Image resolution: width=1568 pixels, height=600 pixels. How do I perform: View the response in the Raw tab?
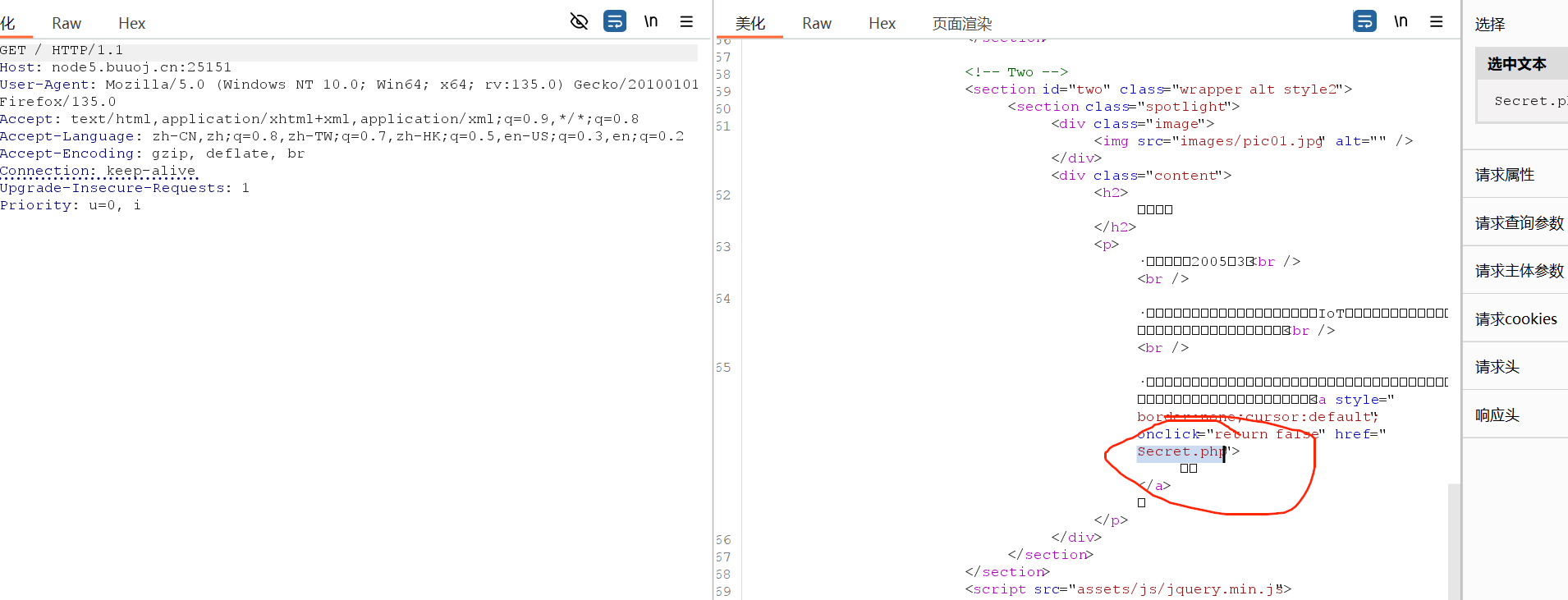point(816,24)
